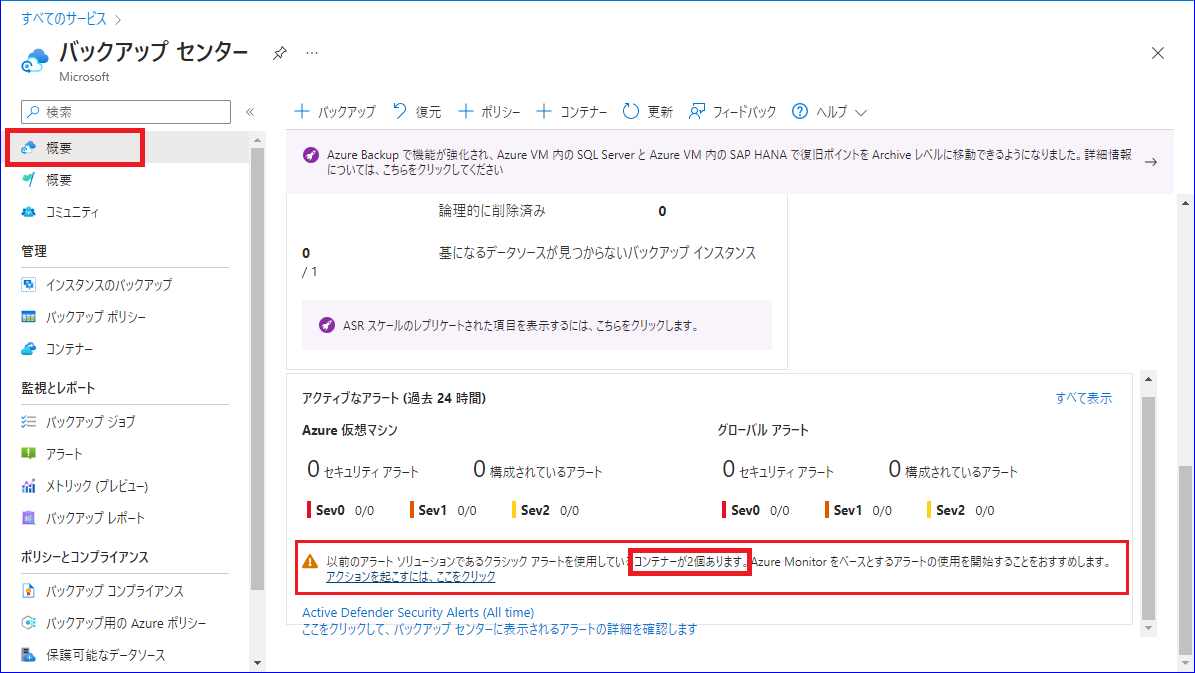The width and height of the screenshot is (1195, 673).
Task: Click the scroll-up arrow beside the Azure Backup banner
Action: 1184,203
